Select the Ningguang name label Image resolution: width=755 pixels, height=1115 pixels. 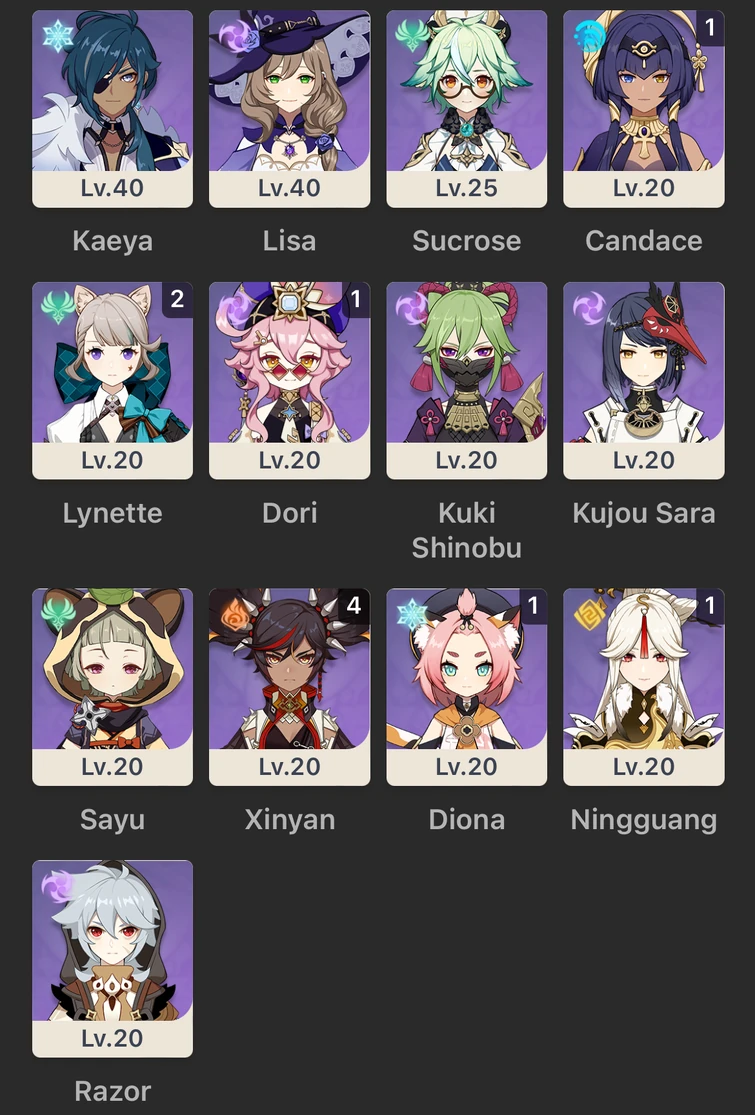[643, 819]
